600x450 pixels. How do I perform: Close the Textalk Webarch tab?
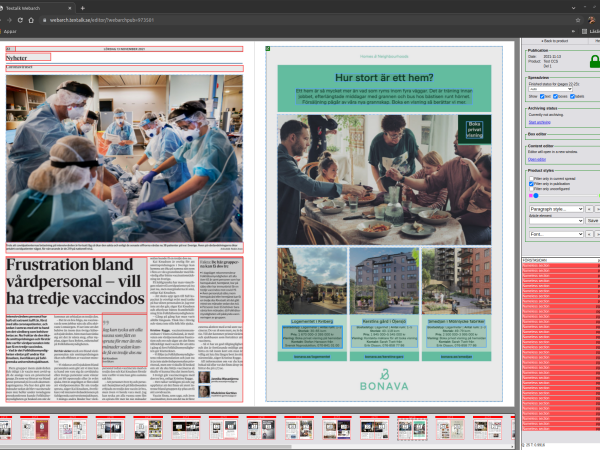pos(70,8)
